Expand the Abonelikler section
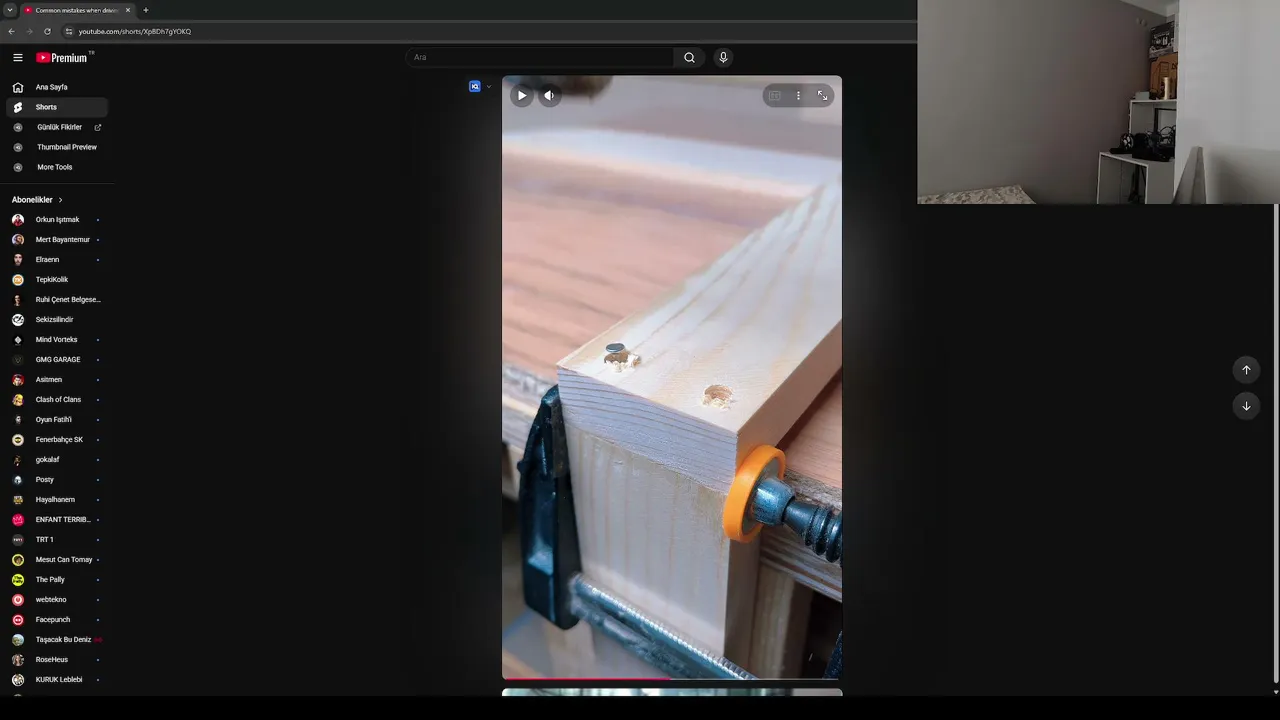The height and width of the screenshot is (720, 1280). click(38, 200)
